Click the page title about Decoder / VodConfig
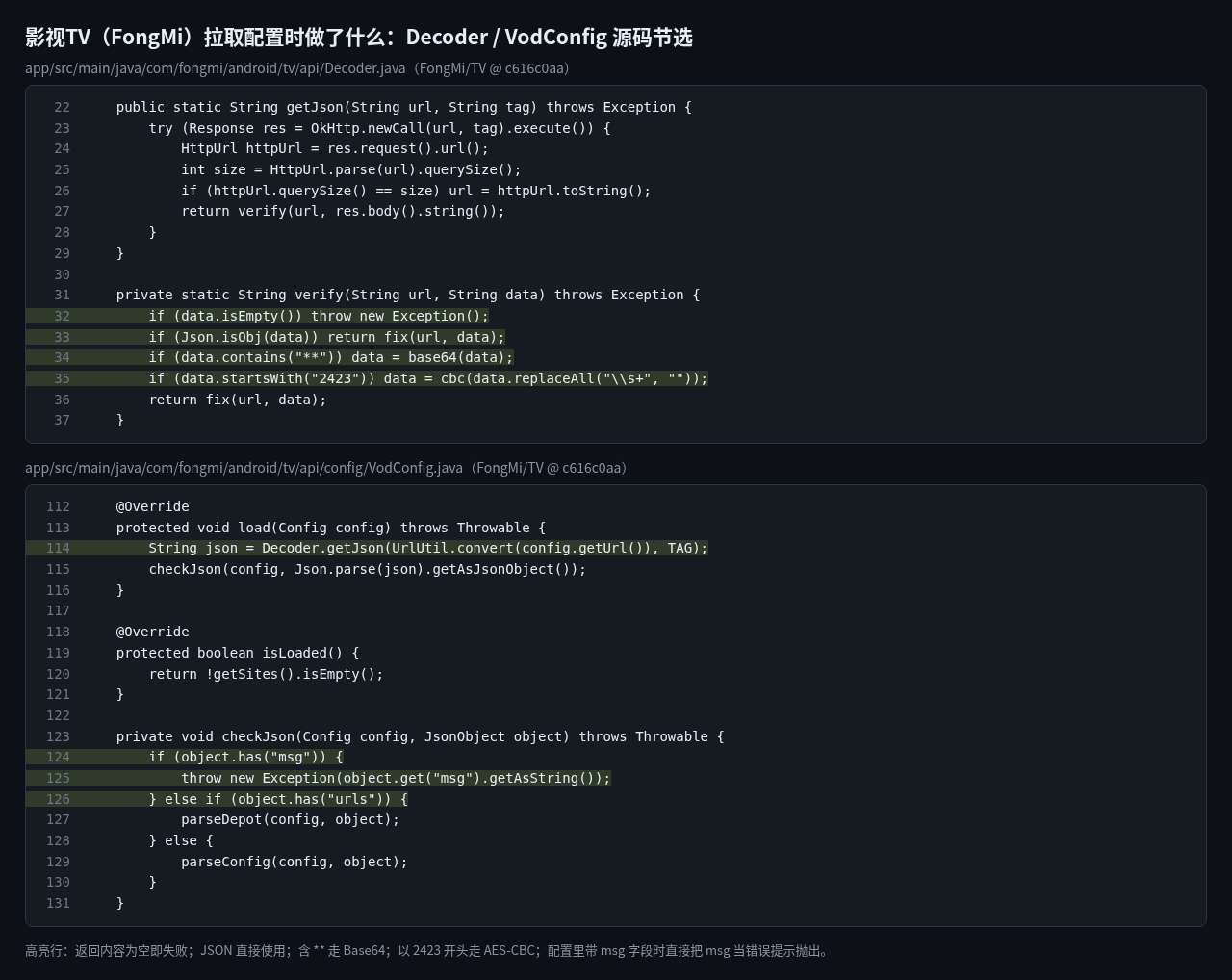Image resolution: width=1232 pixels, height=980 pixels. pos(358,37)
